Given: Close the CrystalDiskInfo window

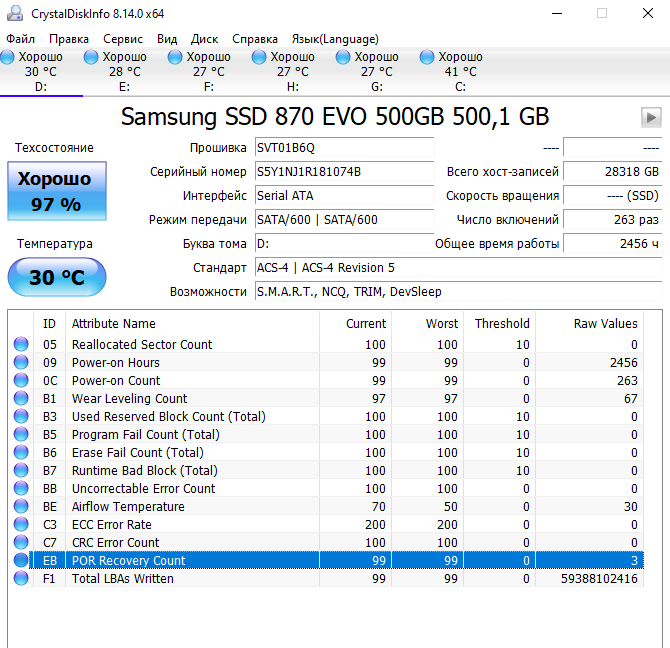Looking at the screenshot, I should (648, 13).
